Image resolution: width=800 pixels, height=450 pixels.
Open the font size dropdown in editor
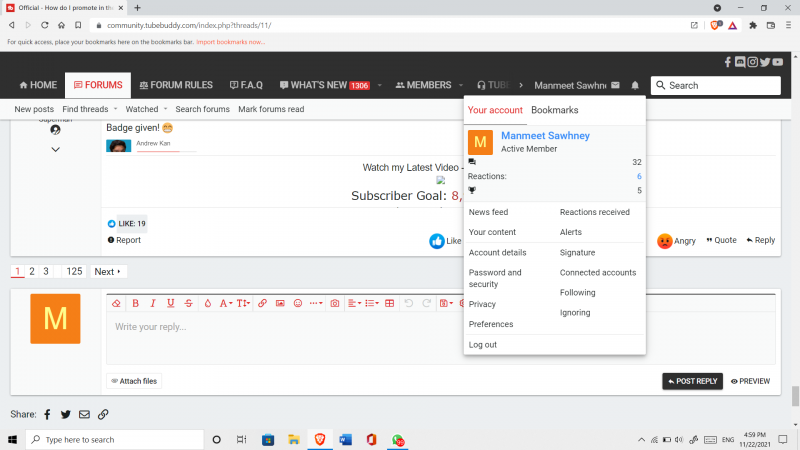pos(243,303)
